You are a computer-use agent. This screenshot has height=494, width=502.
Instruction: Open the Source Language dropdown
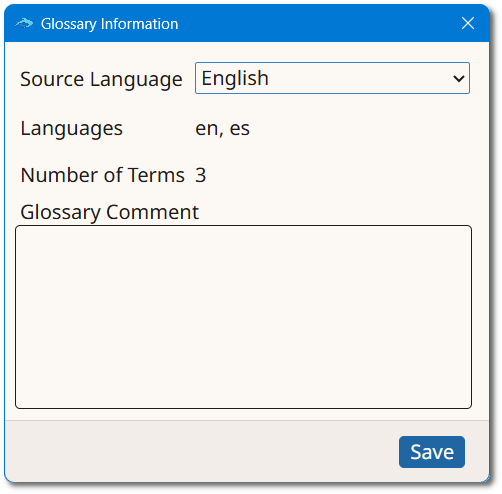tap(332, 78)
